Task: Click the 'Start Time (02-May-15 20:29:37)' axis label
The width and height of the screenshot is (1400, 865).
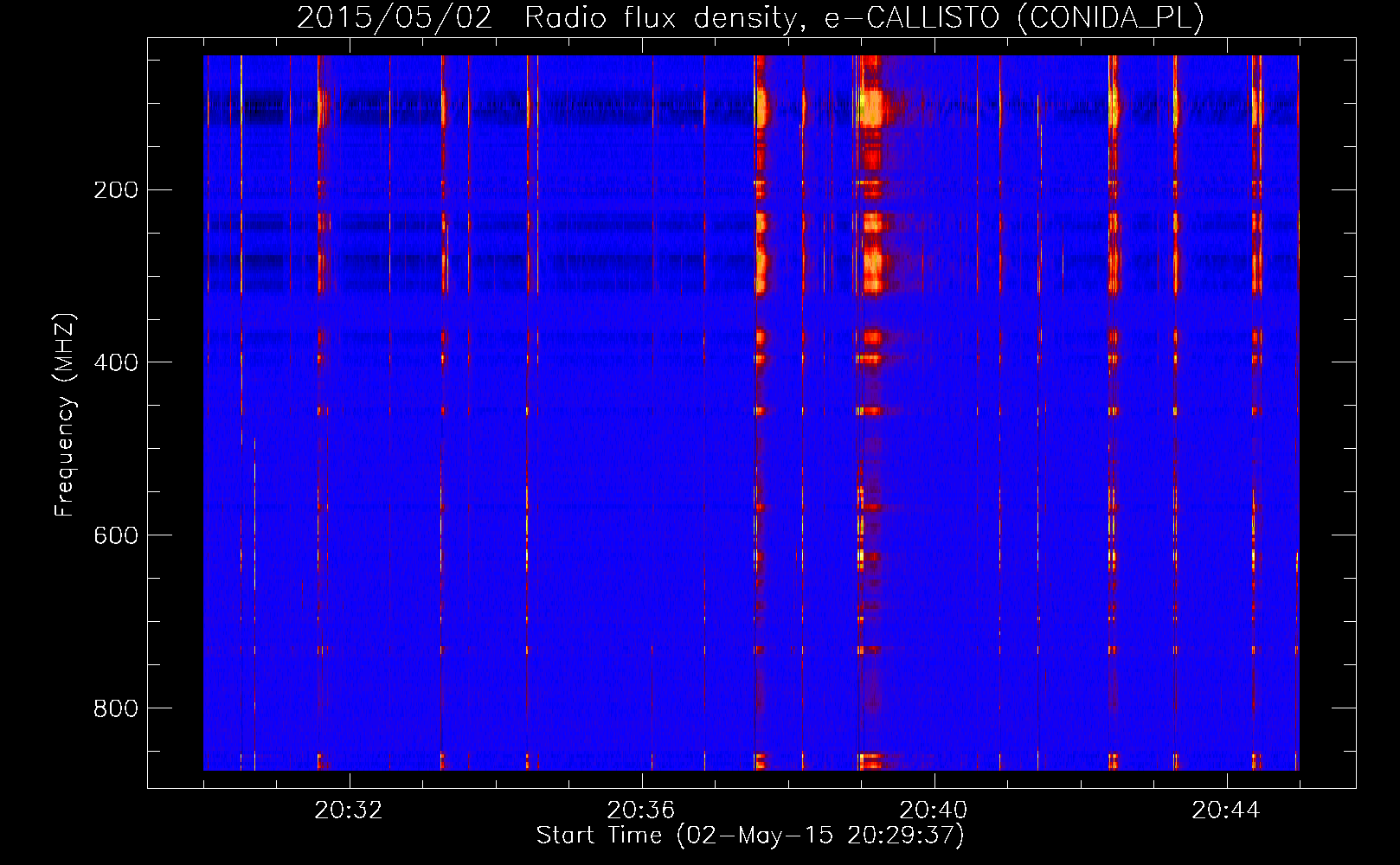Action: coord(750,836)
